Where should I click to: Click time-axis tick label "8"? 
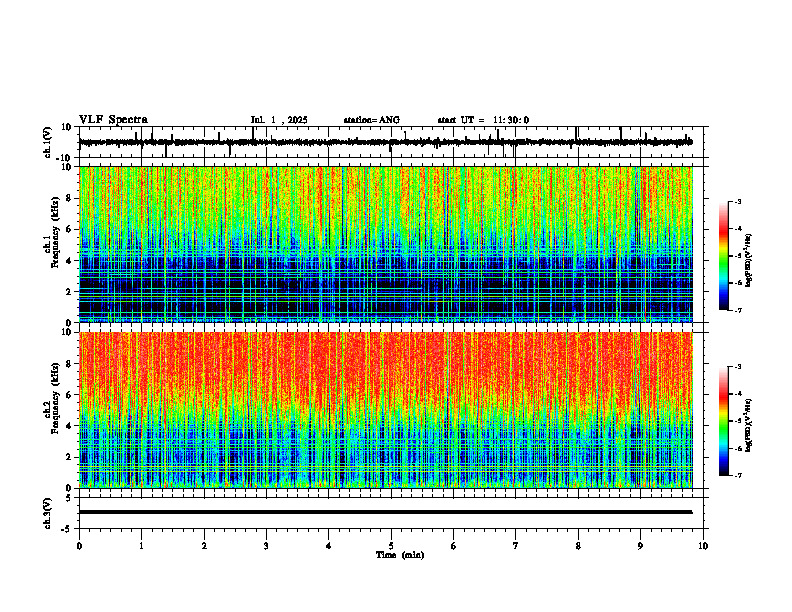578,546
